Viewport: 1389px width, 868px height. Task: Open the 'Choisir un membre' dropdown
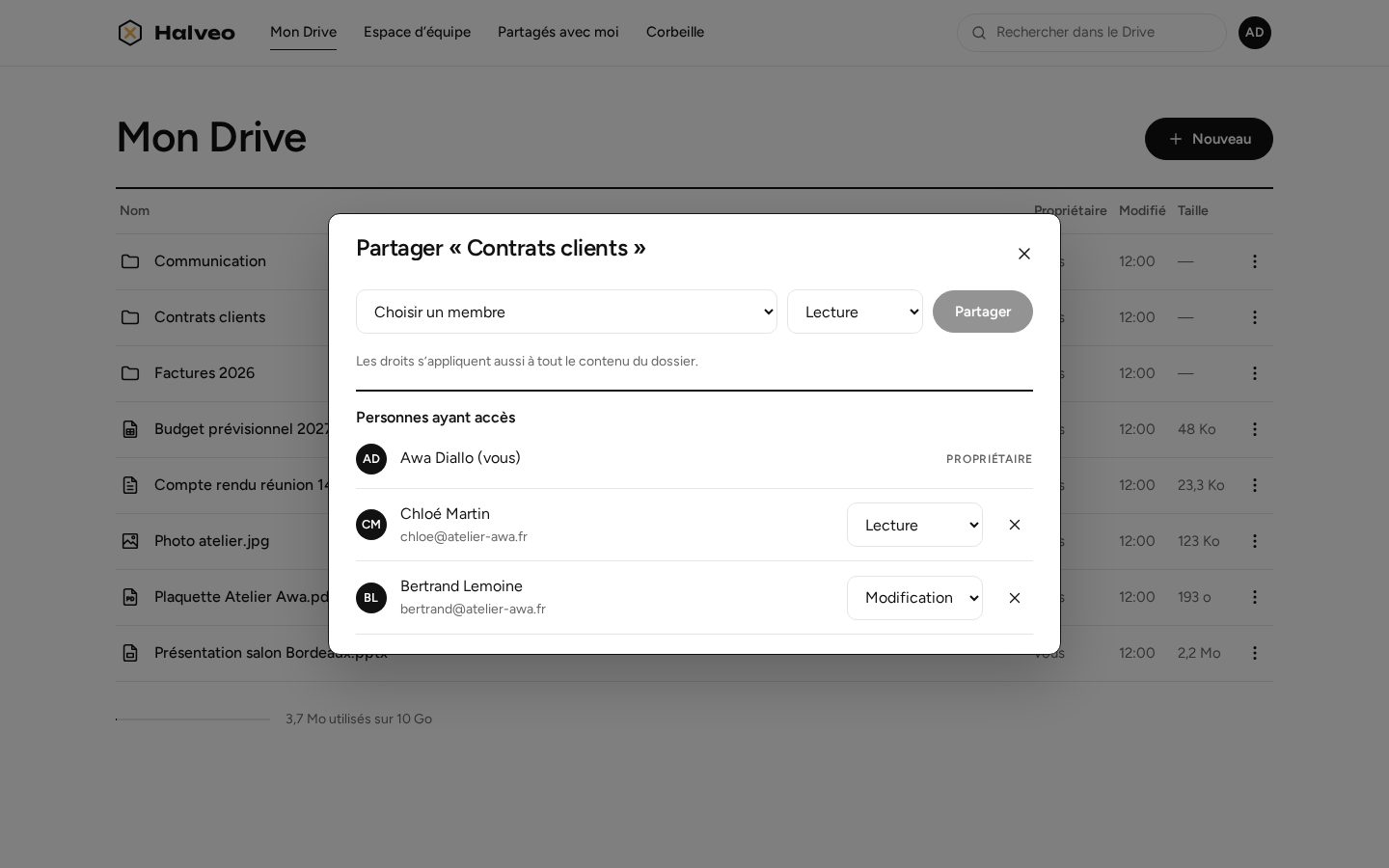[x=566, y=312]
